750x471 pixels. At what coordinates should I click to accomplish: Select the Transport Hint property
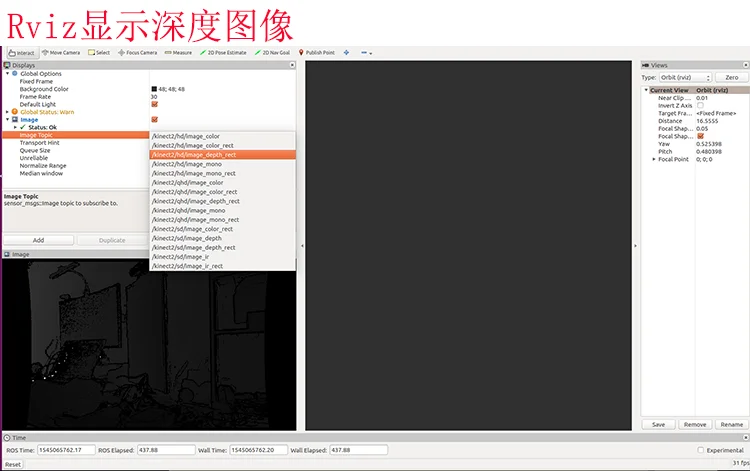(40, 142)
